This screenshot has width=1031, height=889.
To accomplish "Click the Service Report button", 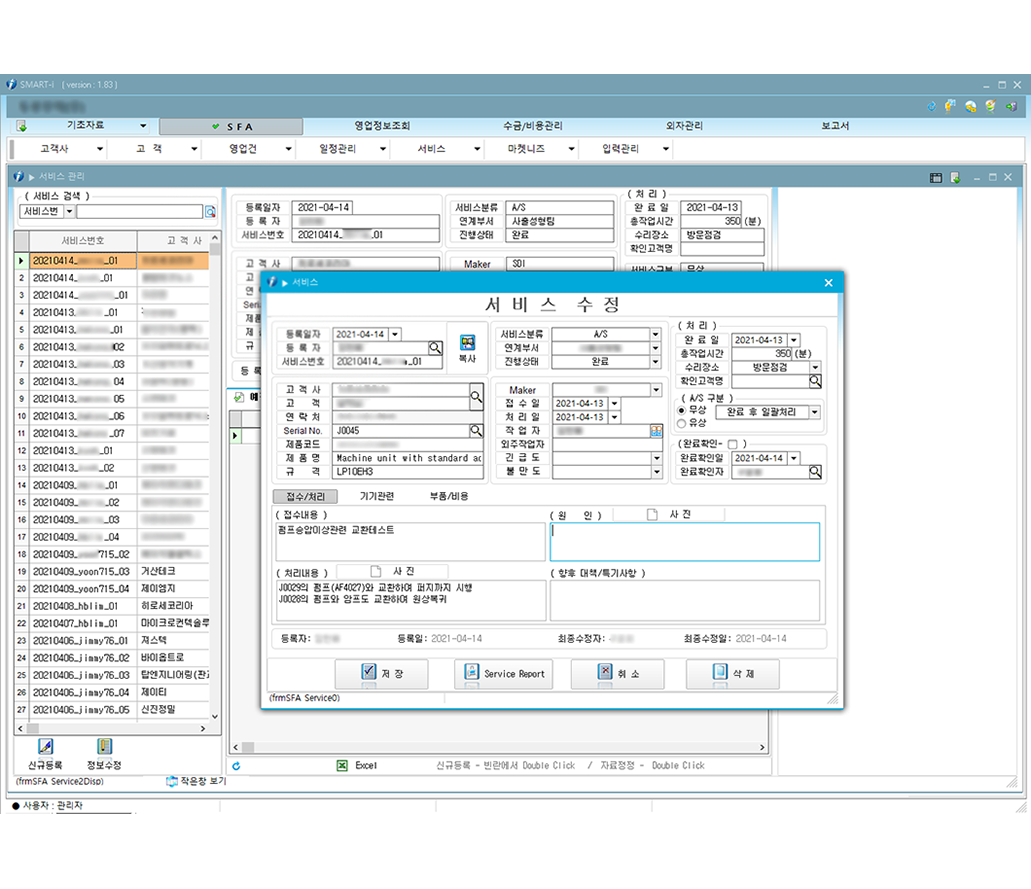I will [503, 674].
